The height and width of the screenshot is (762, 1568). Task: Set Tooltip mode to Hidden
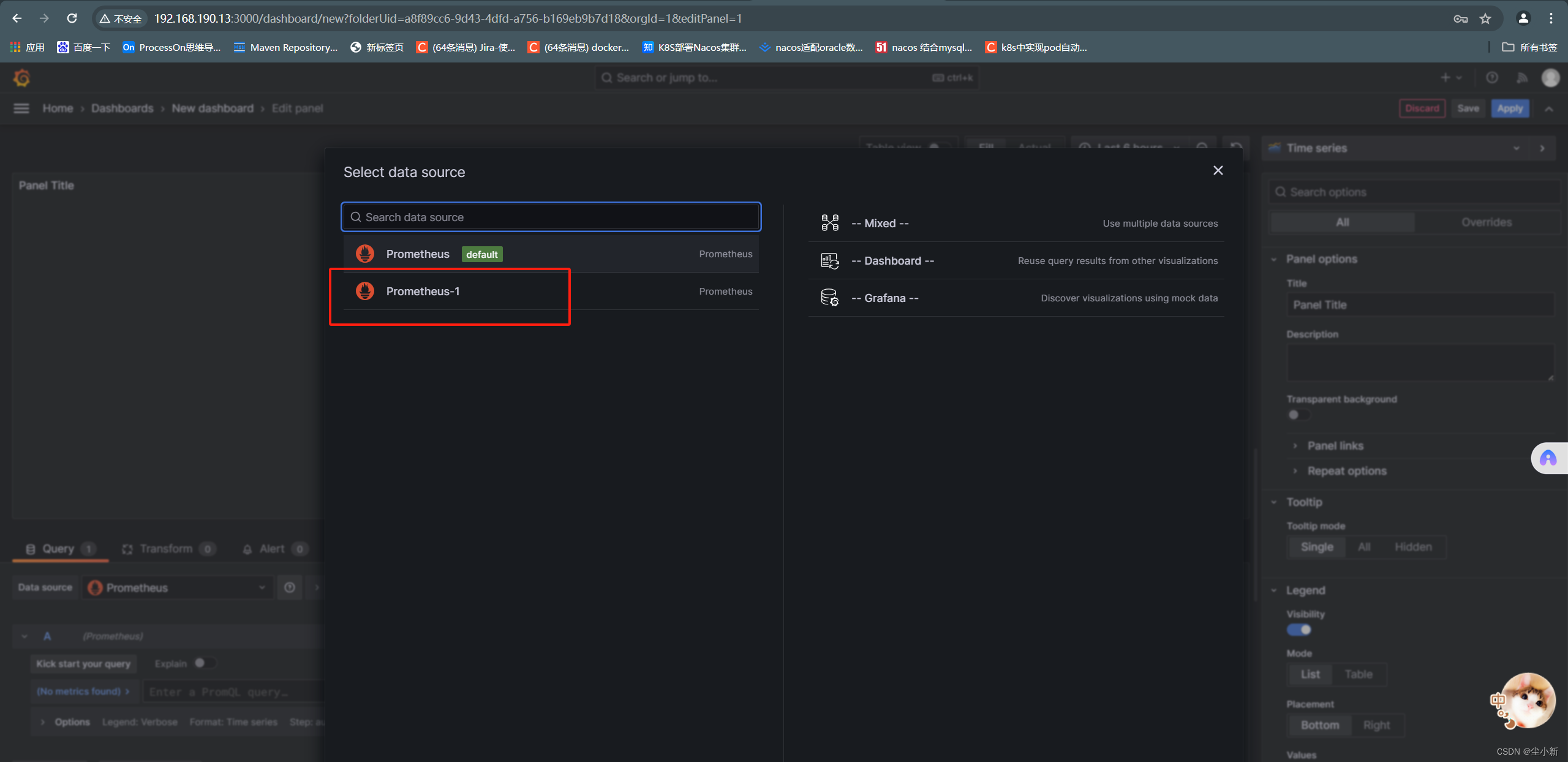point(1413,547)
